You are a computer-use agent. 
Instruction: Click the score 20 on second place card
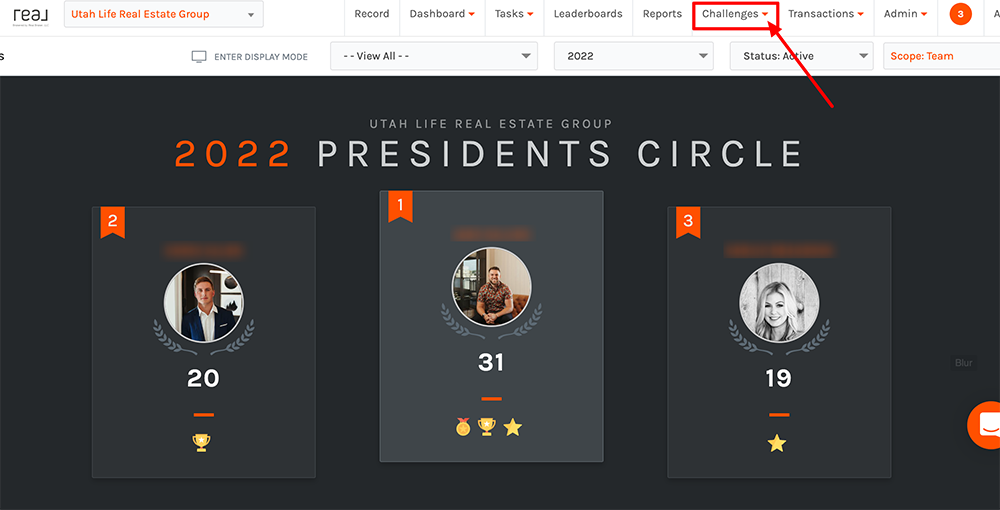(203, 379)
